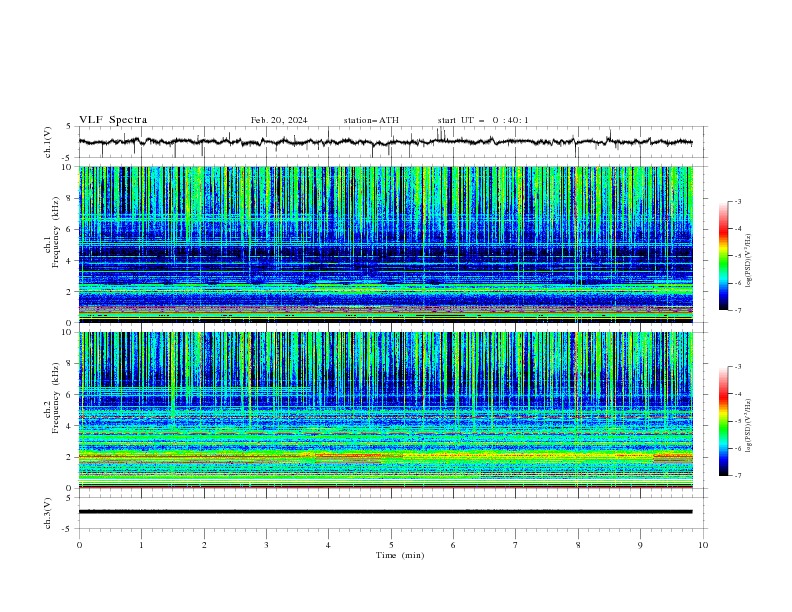This screenshot has height=612, width=792.
Task: Click the ch.1 spectrogram color bar
Action: pyautogui.click(x=723, y=256)
